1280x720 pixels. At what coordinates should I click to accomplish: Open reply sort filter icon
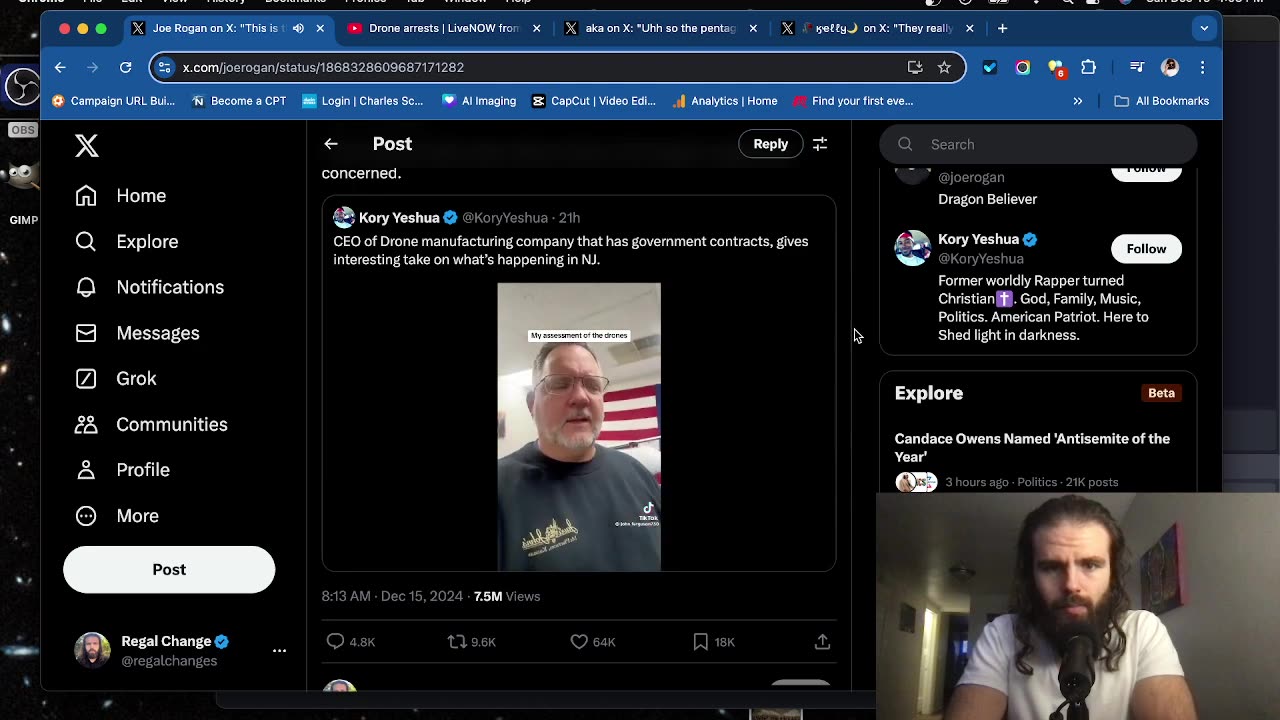coord(820,144)
